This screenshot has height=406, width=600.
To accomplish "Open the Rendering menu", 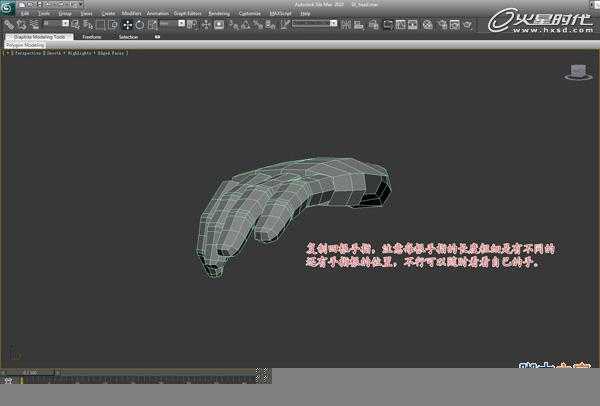I will 219,13.
